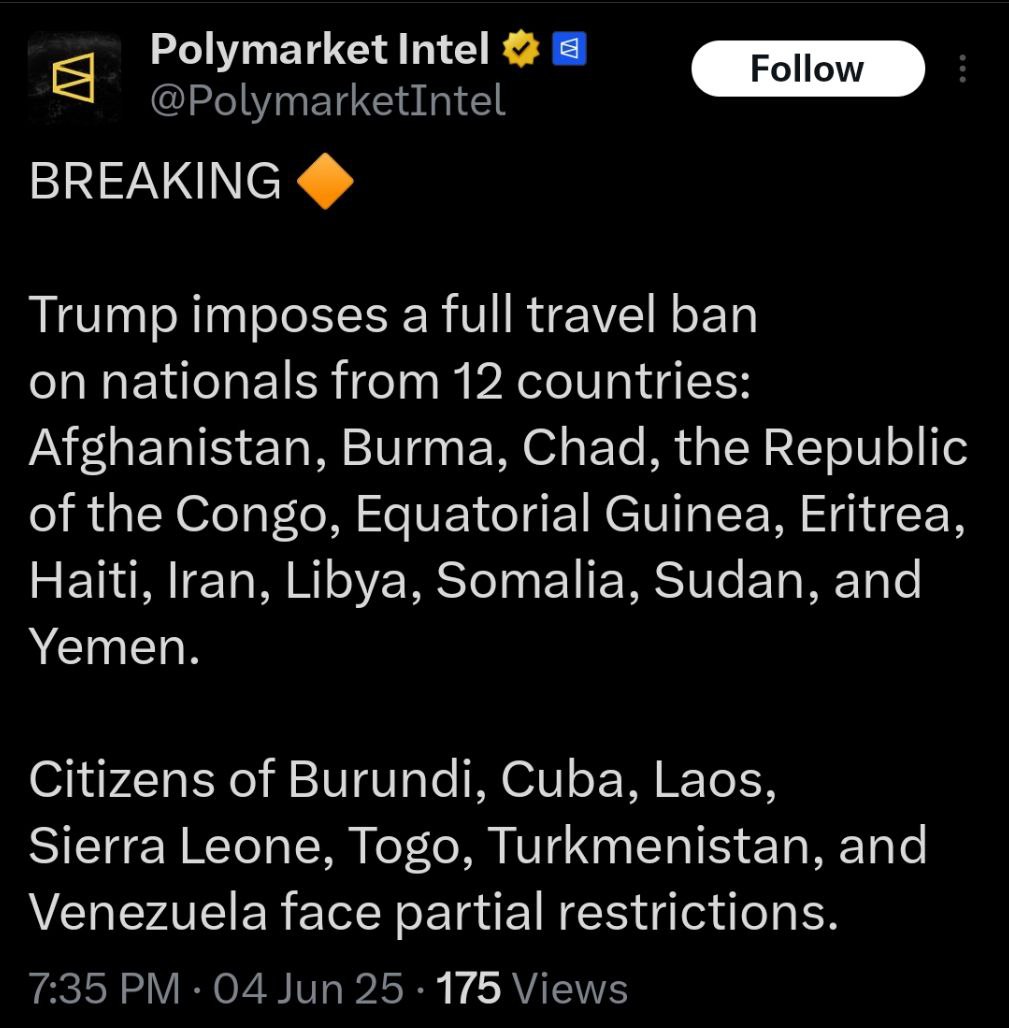The width and height of the screenshot is (1009, 1028).
Task: Open the three-dot more options menu
Action: [x=962, y=69]
